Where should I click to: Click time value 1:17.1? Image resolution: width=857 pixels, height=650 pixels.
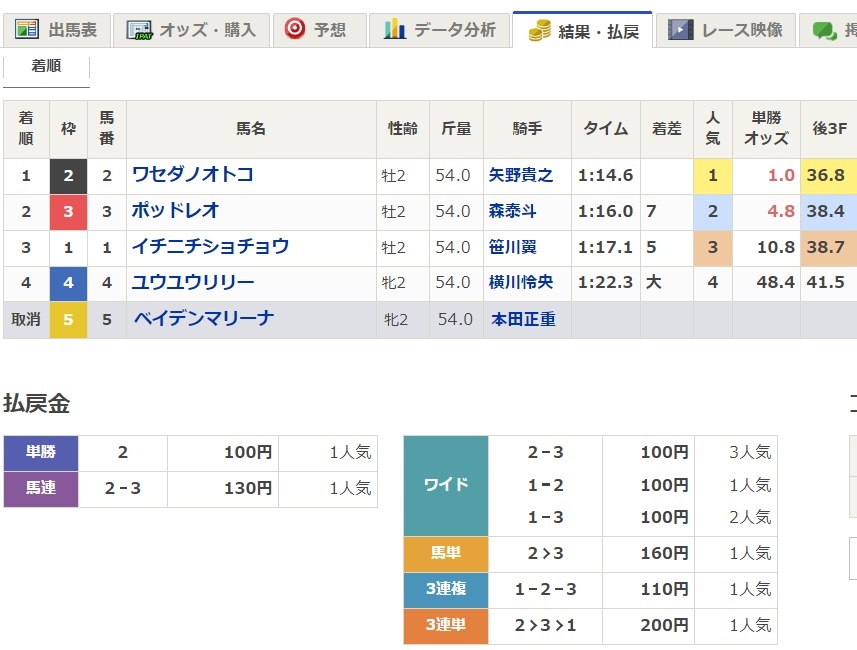[605, 247]
